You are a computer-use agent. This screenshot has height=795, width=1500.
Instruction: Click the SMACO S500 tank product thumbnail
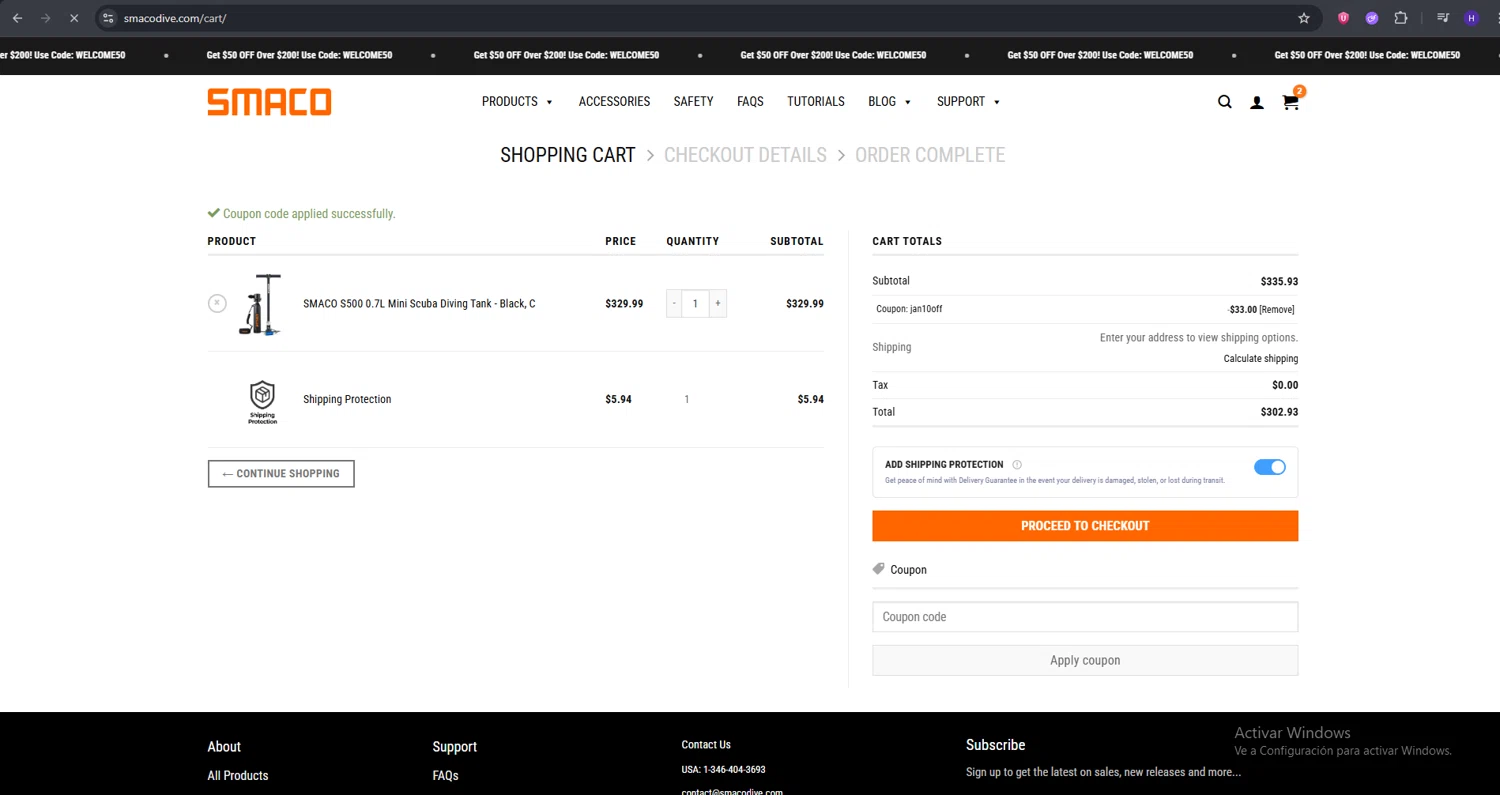262,304
